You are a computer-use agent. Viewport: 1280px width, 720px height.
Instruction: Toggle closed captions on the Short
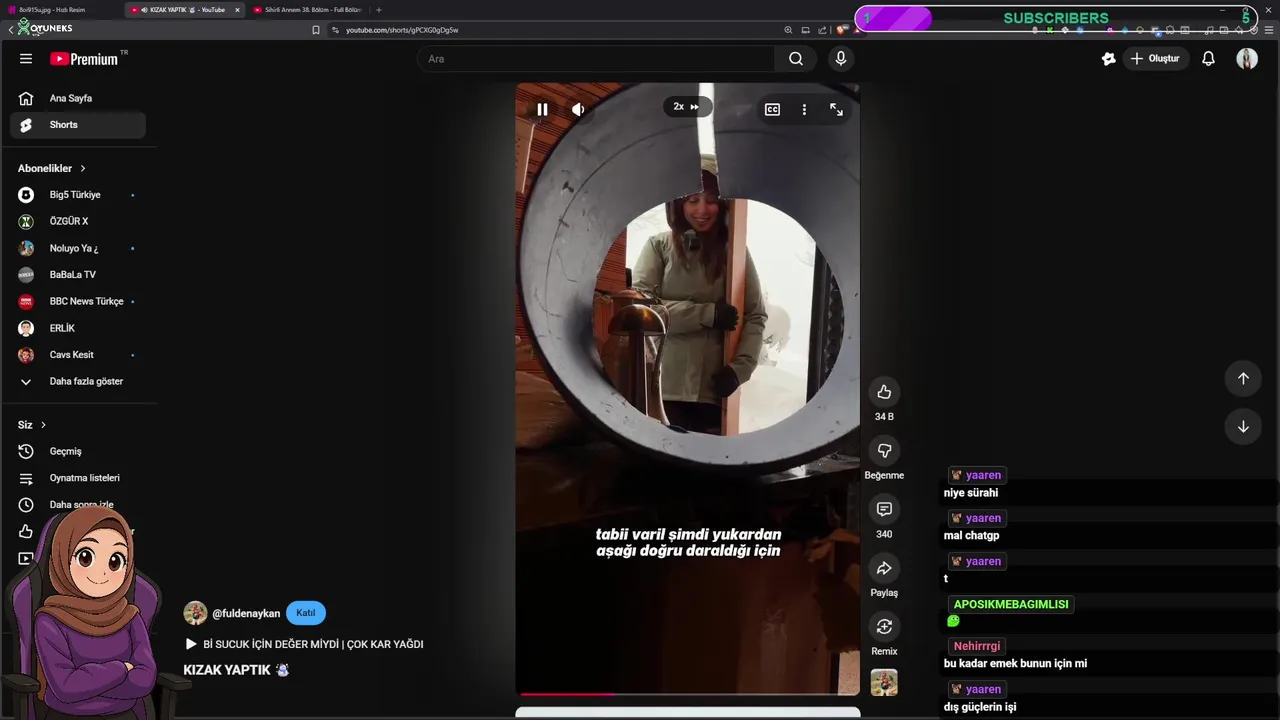[772, 109]
